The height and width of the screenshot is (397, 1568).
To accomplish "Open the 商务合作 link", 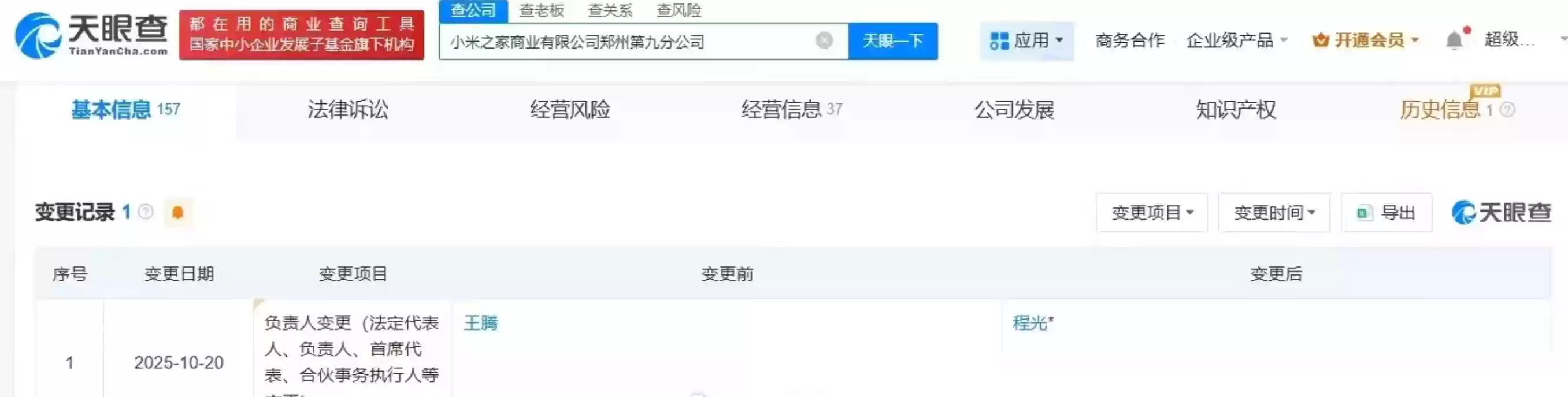I will click(x=1130, y=40).
